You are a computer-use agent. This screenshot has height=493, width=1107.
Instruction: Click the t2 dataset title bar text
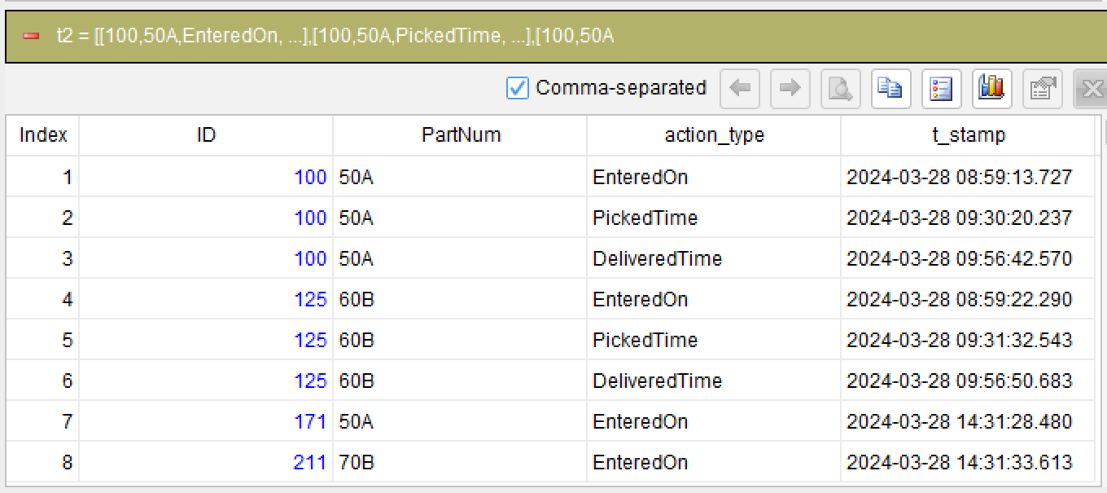[335, 37]
